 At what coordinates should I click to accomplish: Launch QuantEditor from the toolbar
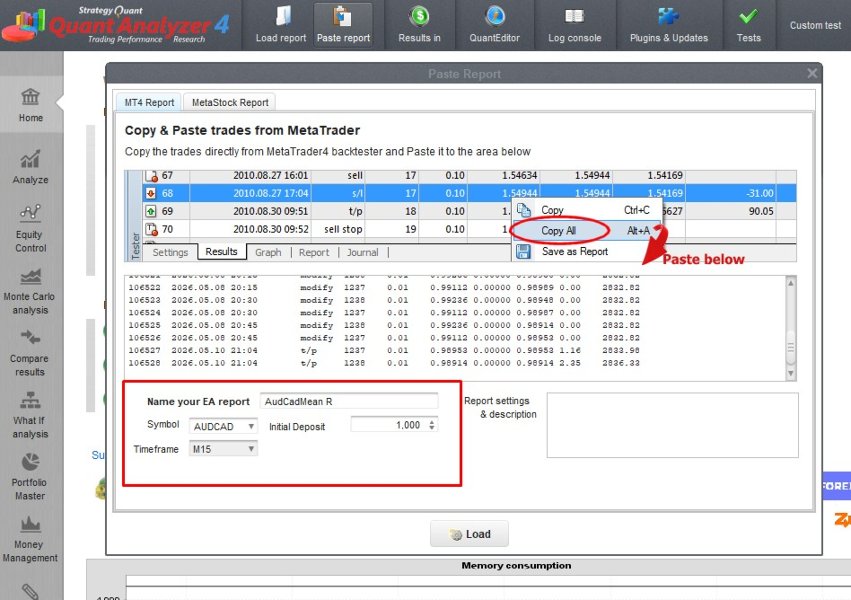(x=494, y=24)
